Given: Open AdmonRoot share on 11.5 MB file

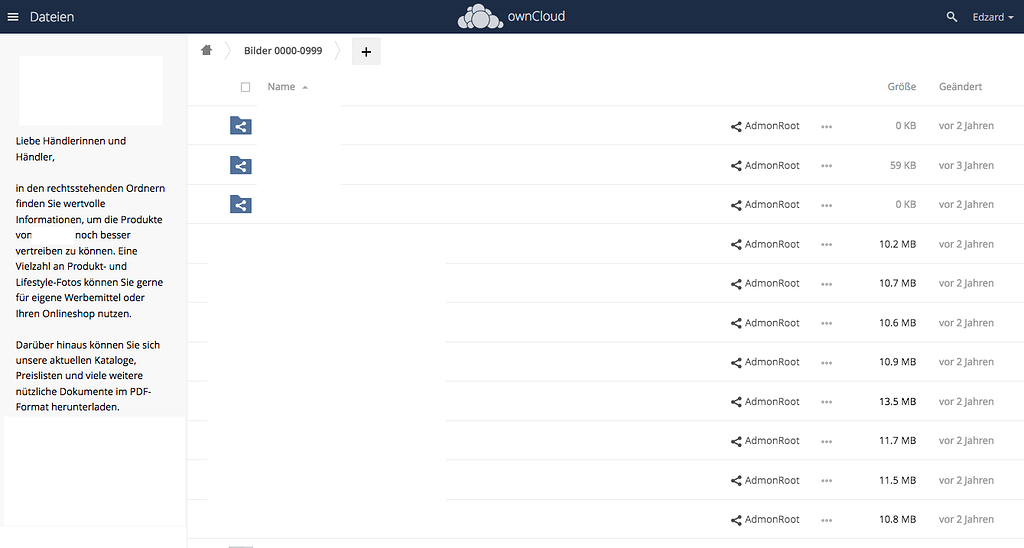Looking at the screenshot, I should (765, 480).
